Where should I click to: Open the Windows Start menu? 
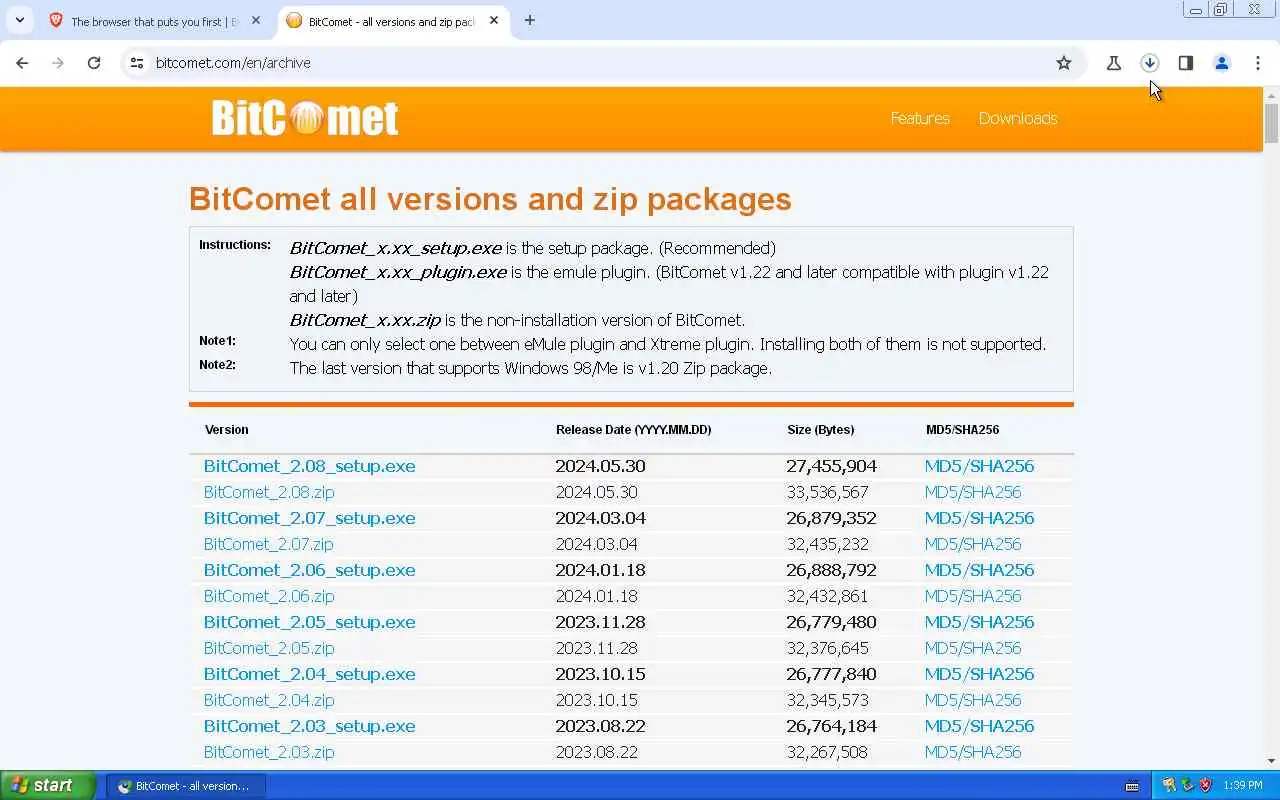point(48,785)
